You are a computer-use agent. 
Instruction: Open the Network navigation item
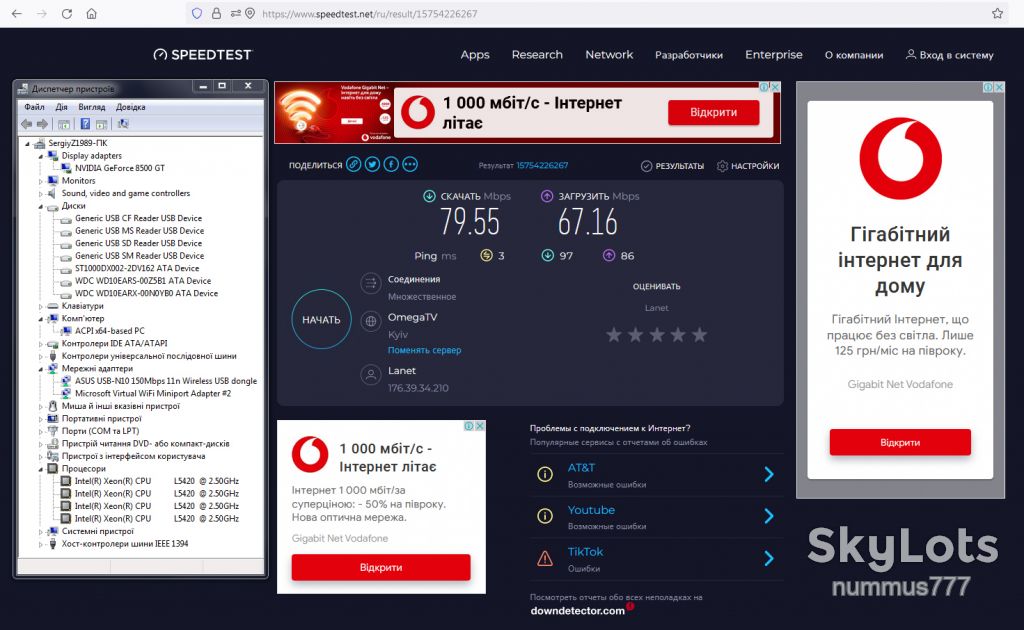[609, 55]
